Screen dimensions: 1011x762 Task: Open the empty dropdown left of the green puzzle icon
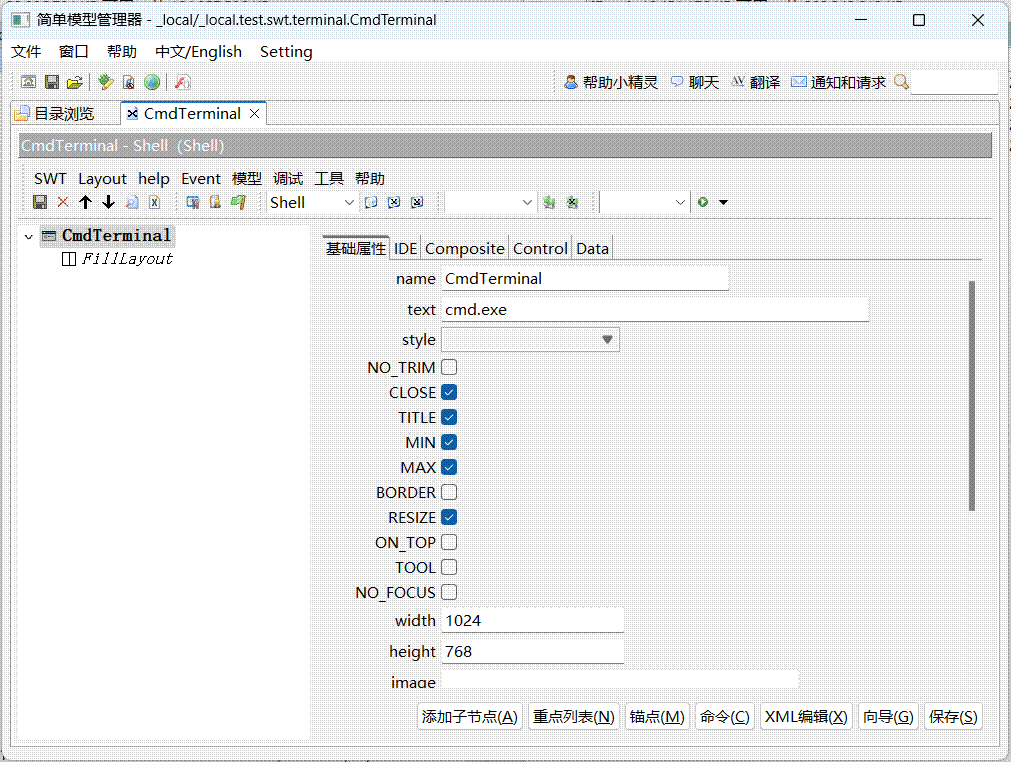(491, 202)
